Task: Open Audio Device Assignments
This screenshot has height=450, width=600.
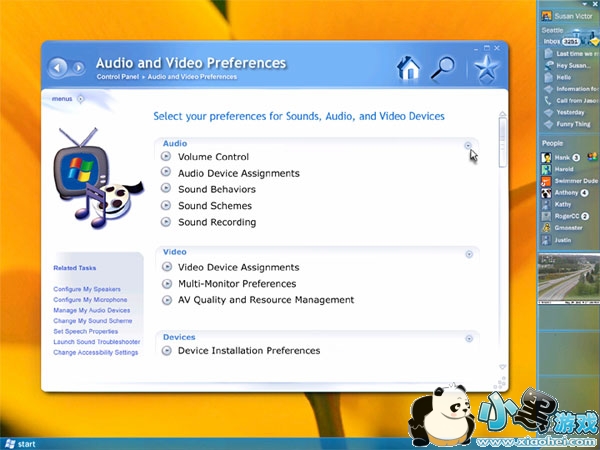Action: point(238,173)
